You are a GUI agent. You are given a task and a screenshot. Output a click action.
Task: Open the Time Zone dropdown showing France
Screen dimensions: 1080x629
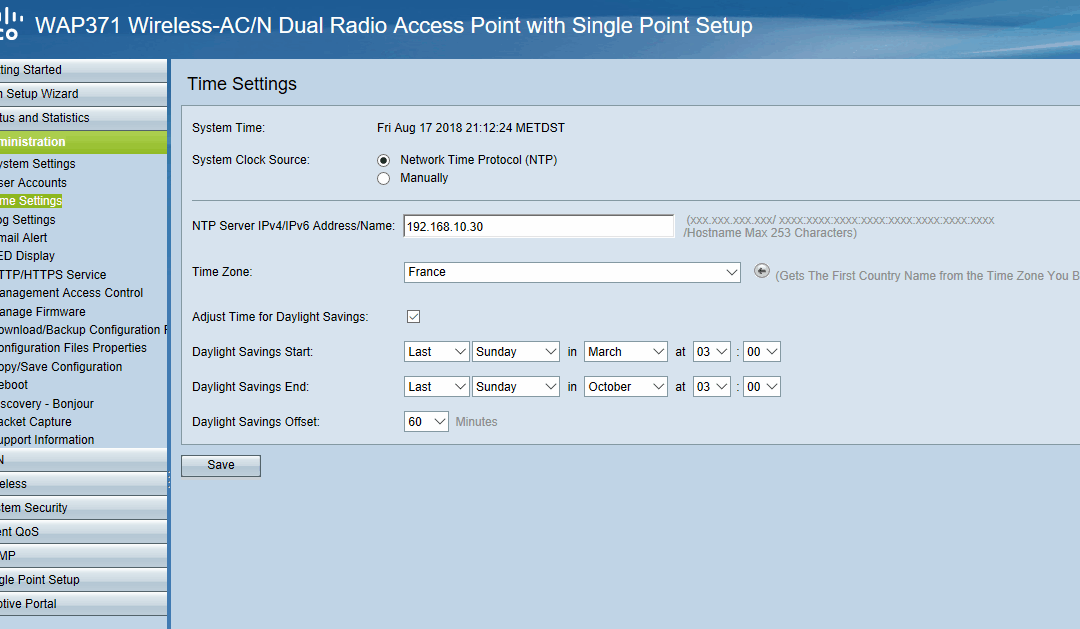click(x=572, y=272)
